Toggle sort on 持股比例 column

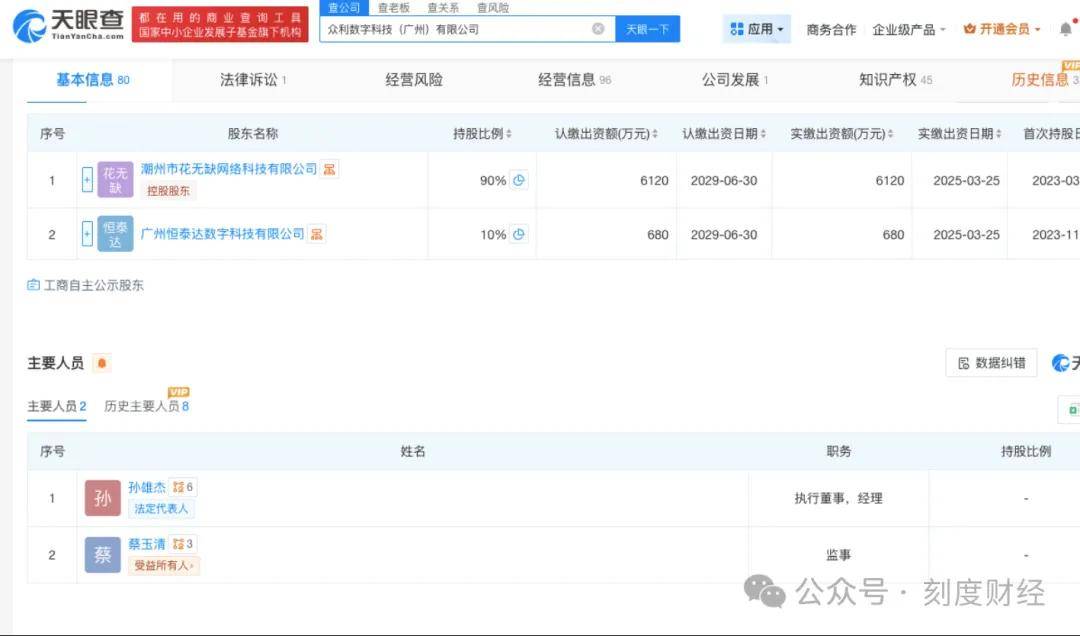[508, 132]
